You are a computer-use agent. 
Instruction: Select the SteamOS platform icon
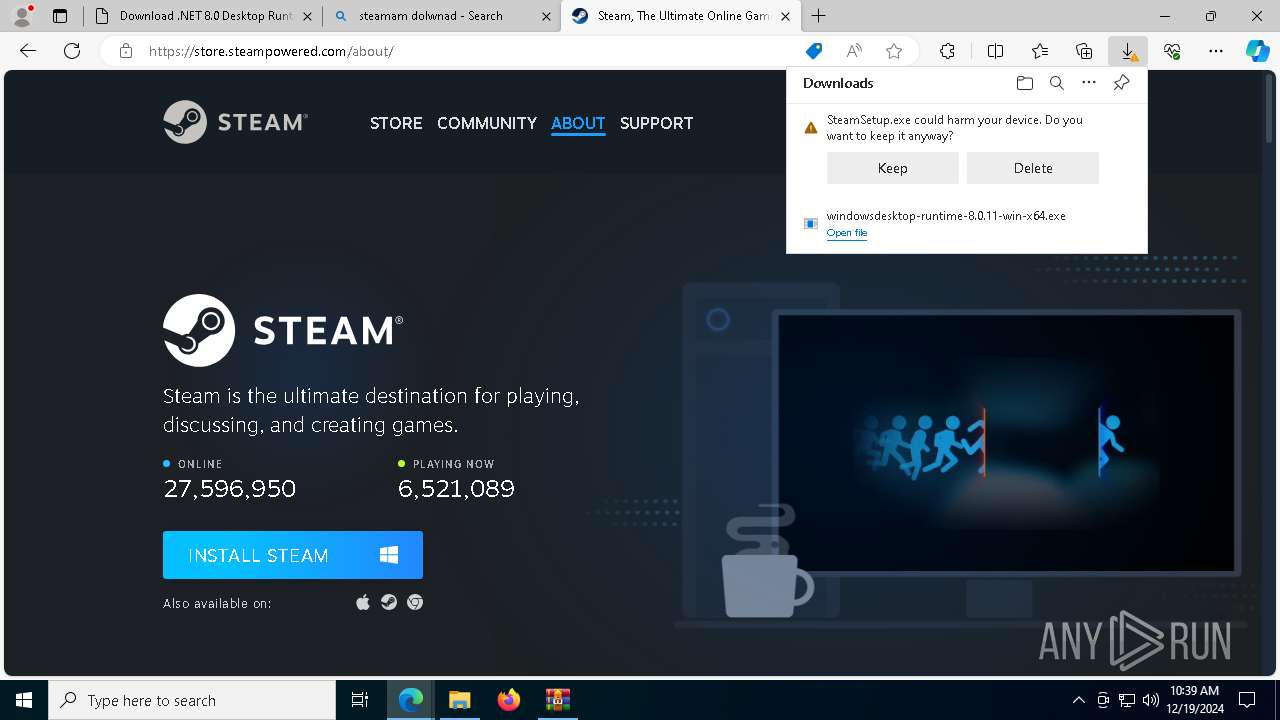[389, 602]
